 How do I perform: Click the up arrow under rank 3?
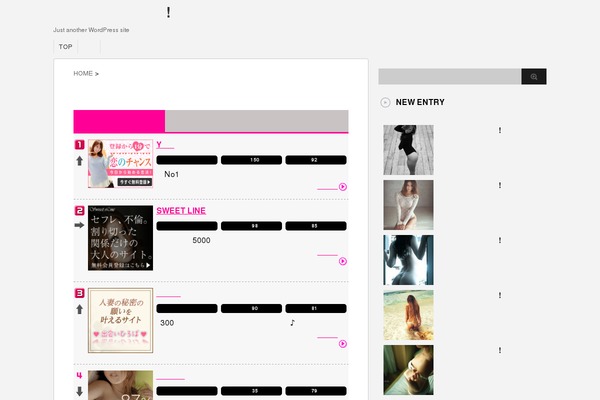[79, 309]
